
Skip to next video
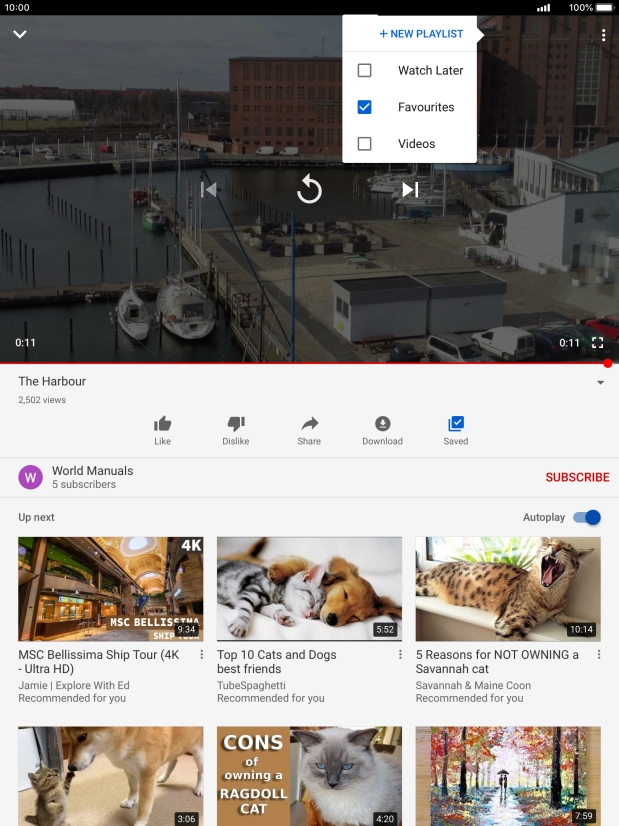tap(410, 189)
